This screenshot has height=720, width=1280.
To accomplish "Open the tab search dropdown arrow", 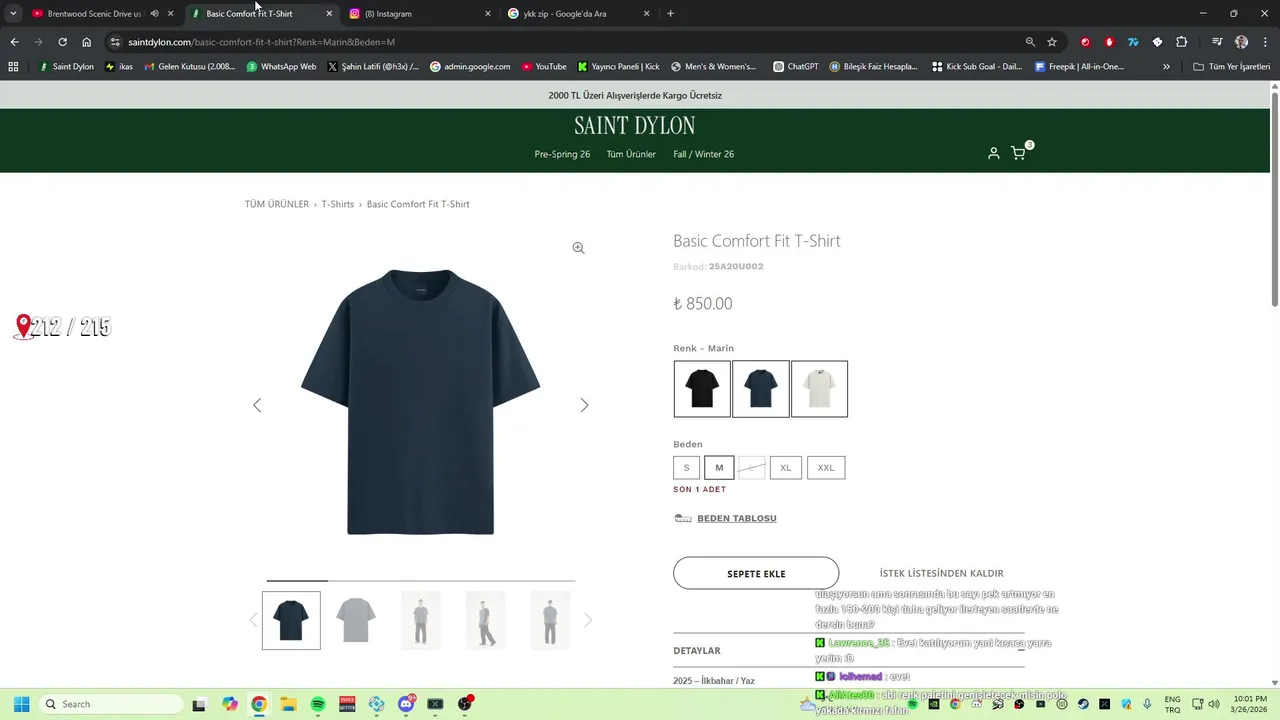I will [13, 14].
